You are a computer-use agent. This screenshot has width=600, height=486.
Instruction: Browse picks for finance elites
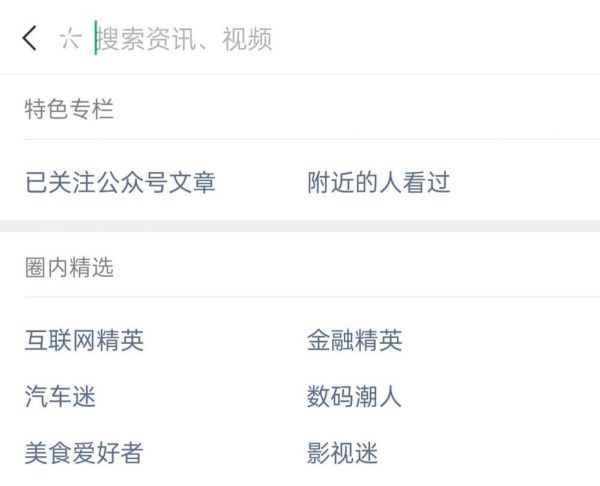pos(354,340)
